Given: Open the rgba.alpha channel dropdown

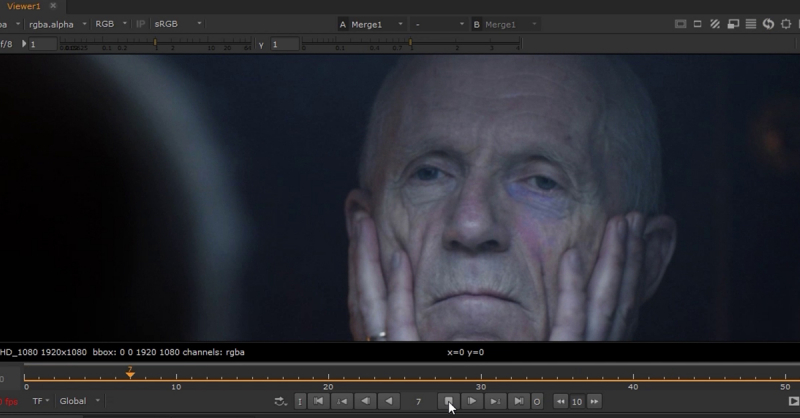Looking at the screenshot, I should click(x=57, y=24).
